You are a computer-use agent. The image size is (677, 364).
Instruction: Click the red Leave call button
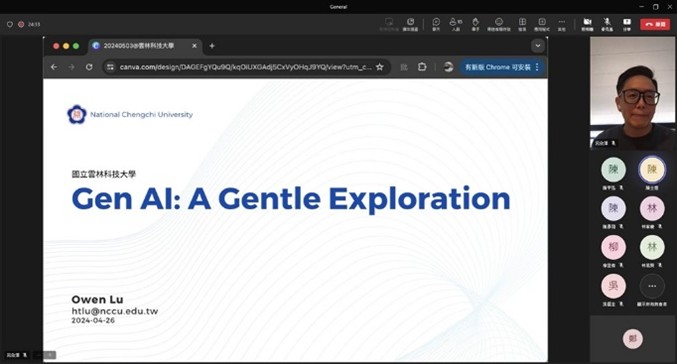655,24
